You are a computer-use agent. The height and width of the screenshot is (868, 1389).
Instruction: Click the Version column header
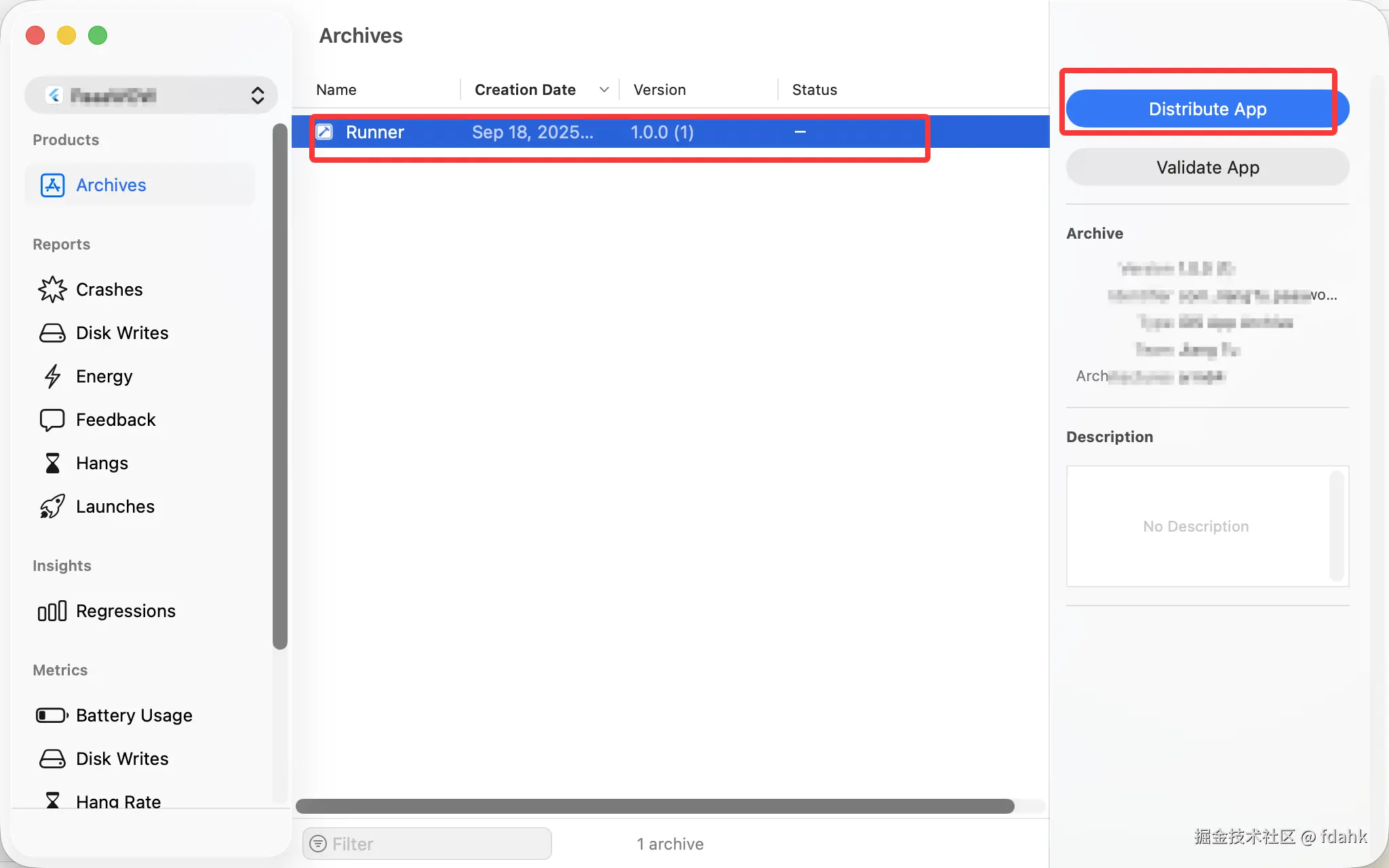pos(659,90)
